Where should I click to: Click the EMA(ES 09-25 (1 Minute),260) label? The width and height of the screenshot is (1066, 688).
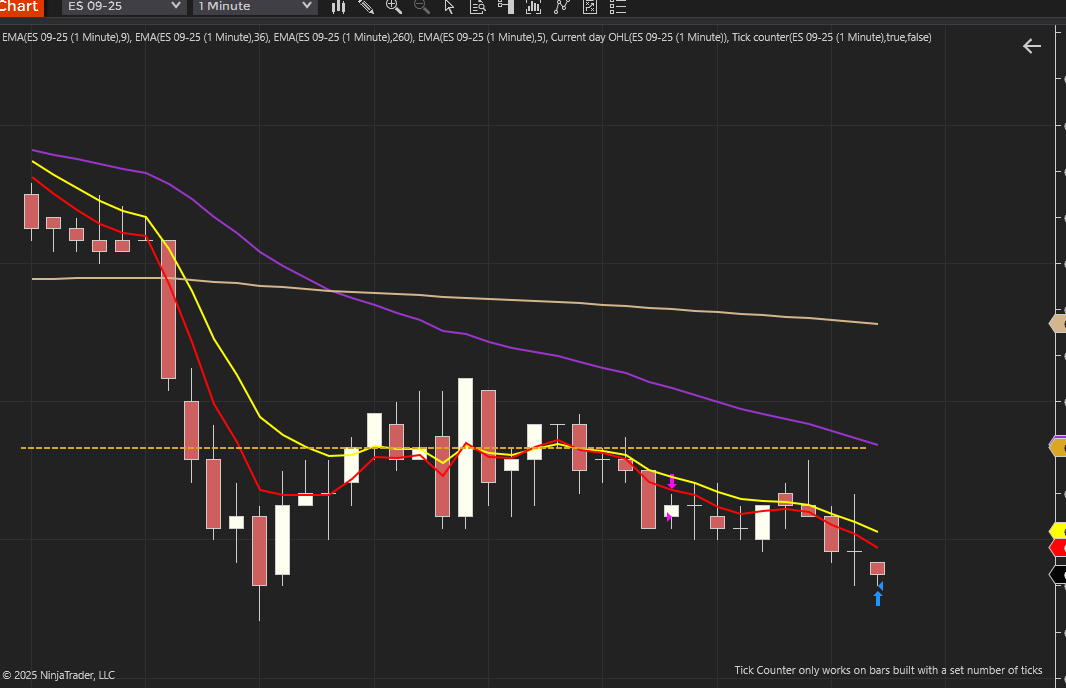[x=343, y=37]
